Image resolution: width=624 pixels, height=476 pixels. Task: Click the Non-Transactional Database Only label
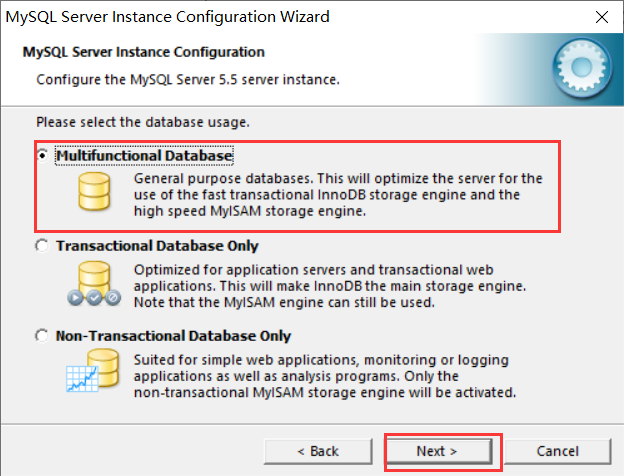pos(174,336)
